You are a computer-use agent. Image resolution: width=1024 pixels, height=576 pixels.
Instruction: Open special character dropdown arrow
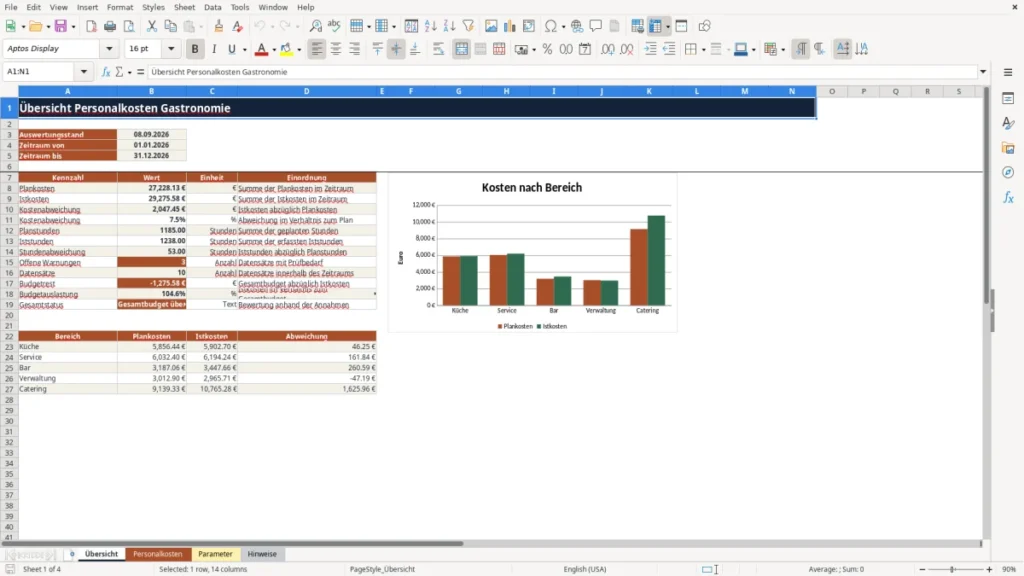coord(563,27)
